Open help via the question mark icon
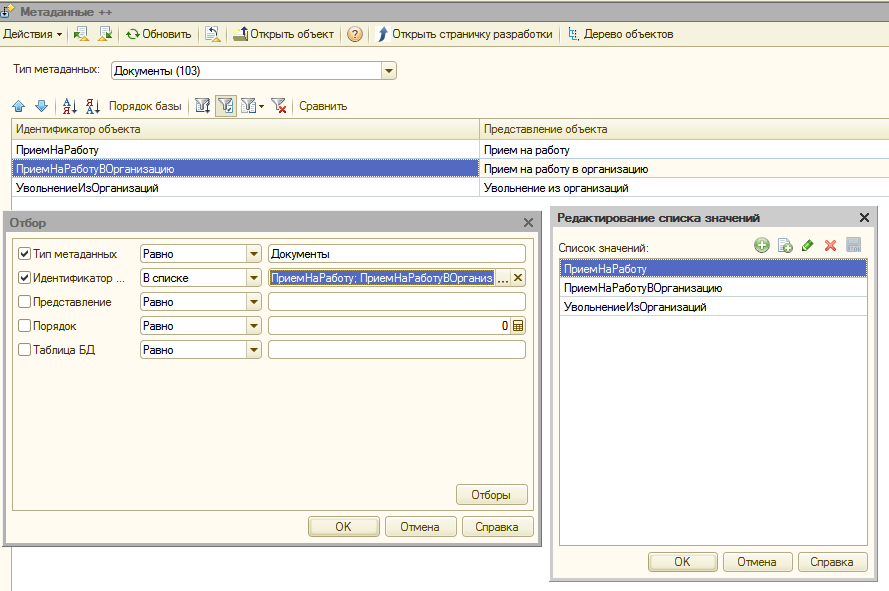Image resolution: width=889 pixels, height=591 pixels. pos(355,34)
